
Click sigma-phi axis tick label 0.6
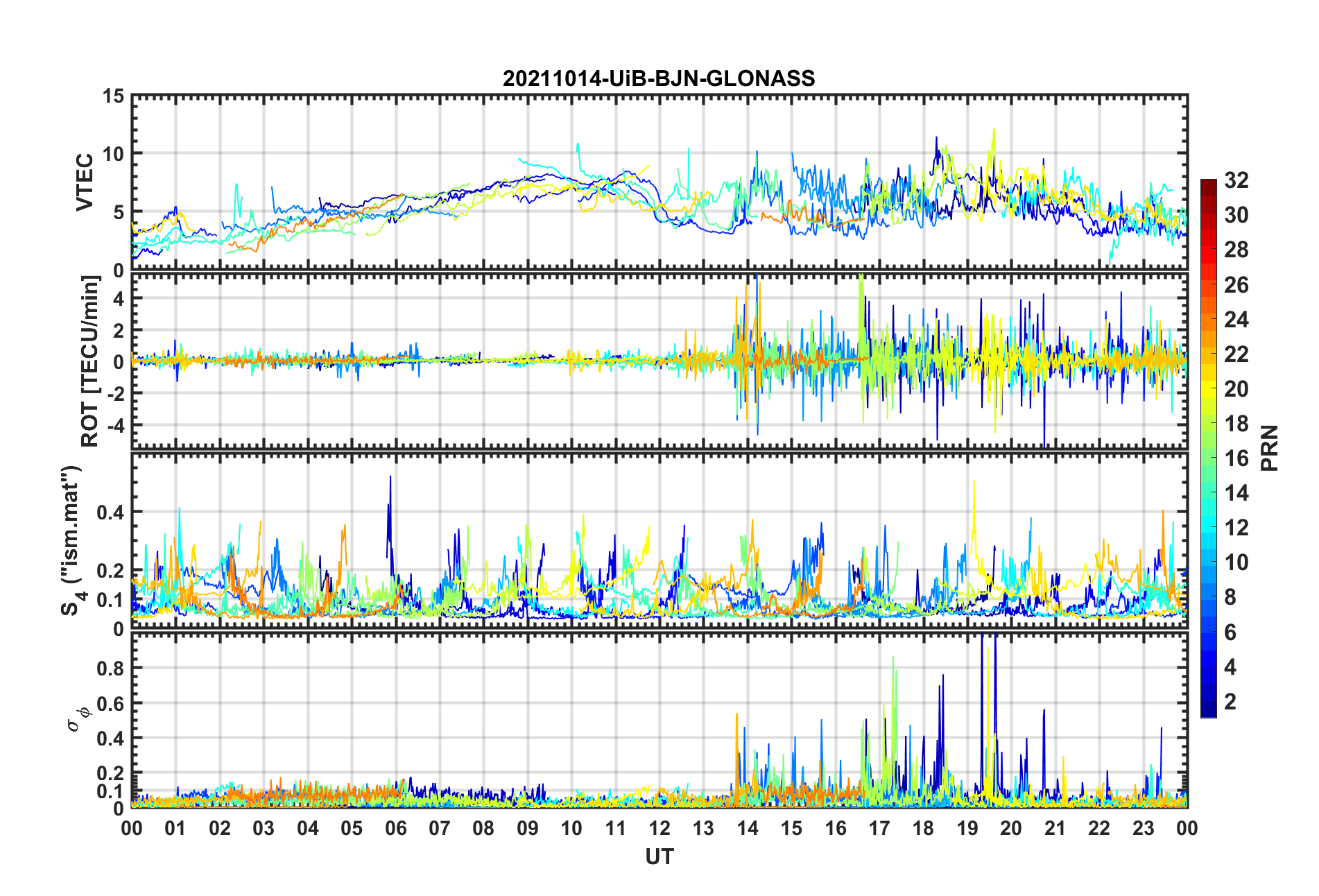[110, 704]
